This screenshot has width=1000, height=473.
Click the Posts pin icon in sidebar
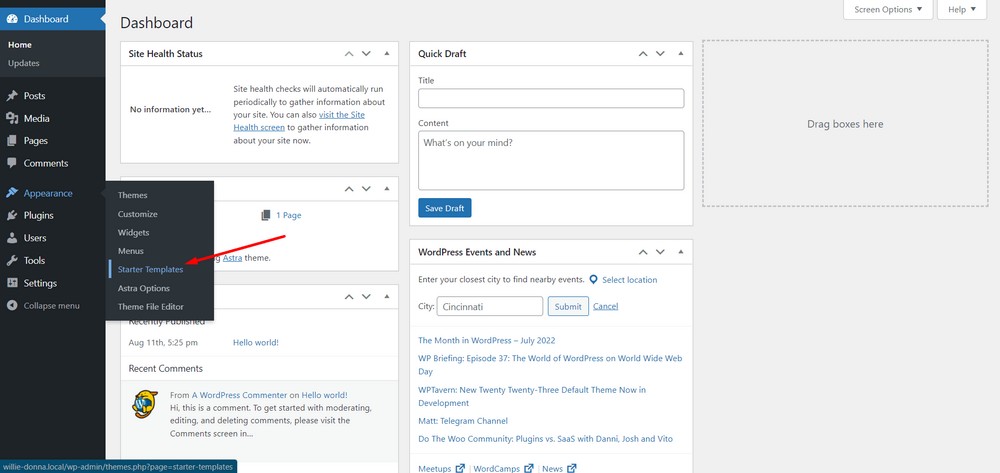[12, 96]
